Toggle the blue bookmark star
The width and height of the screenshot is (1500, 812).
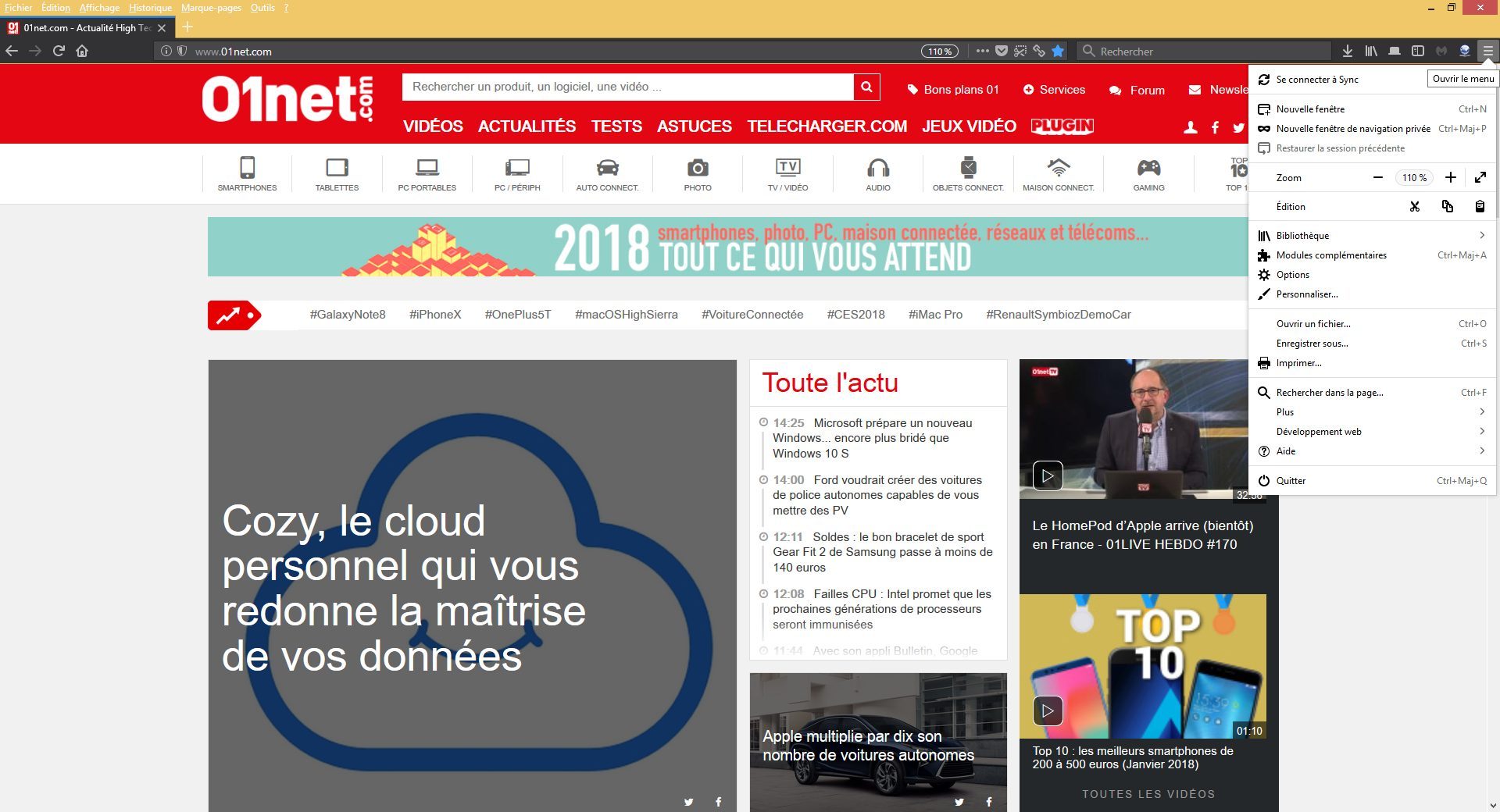tap(1058, 51)
